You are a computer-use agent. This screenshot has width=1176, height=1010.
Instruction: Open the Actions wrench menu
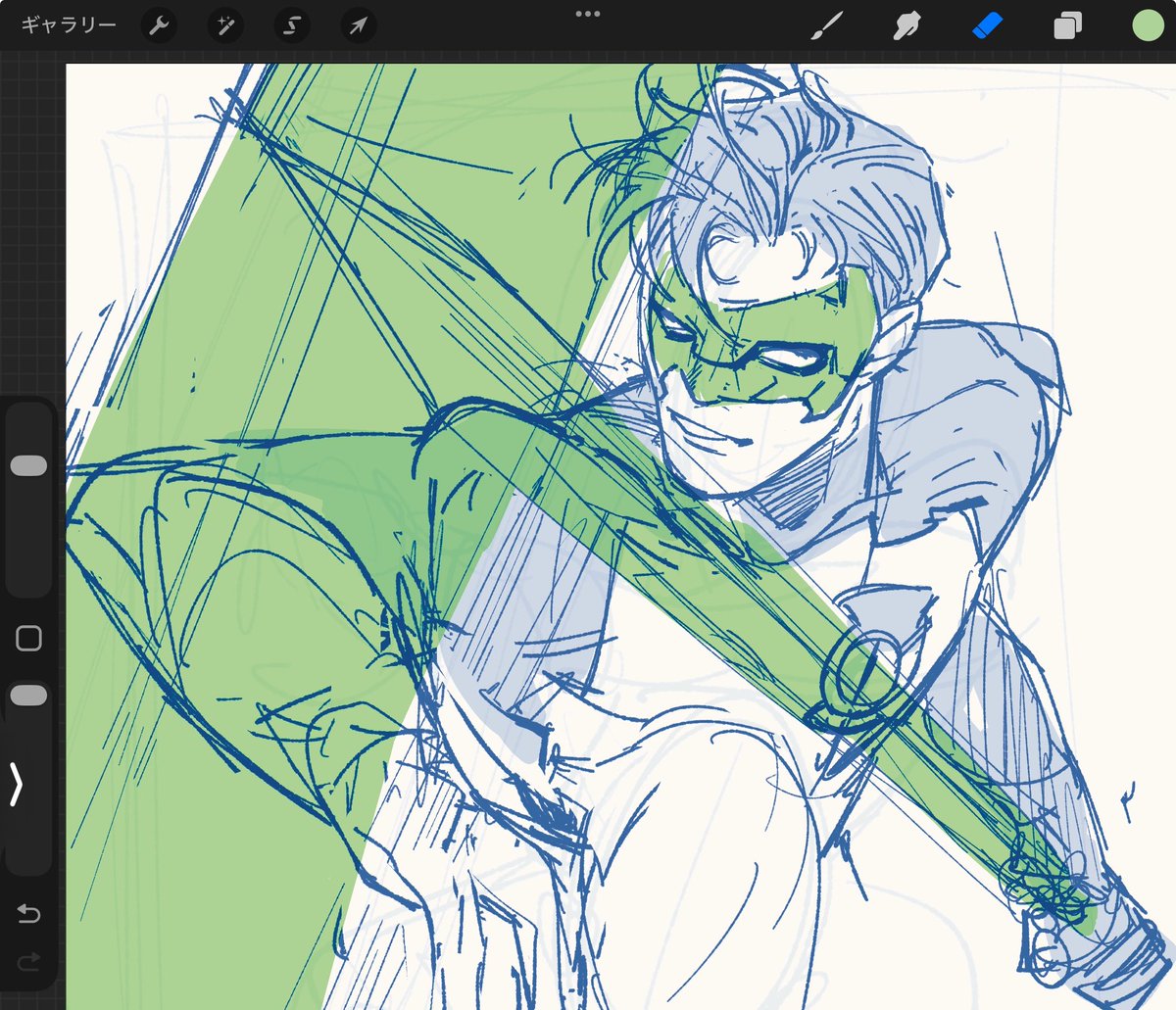pyautogui.click(x=159, y=25)
